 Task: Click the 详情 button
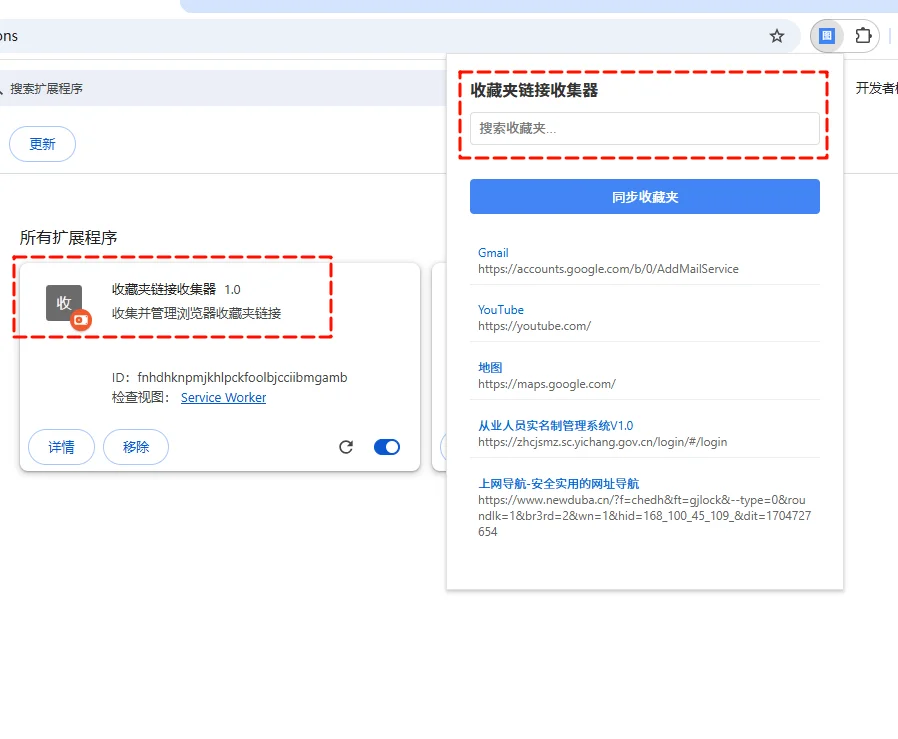(x=61, y=447)
